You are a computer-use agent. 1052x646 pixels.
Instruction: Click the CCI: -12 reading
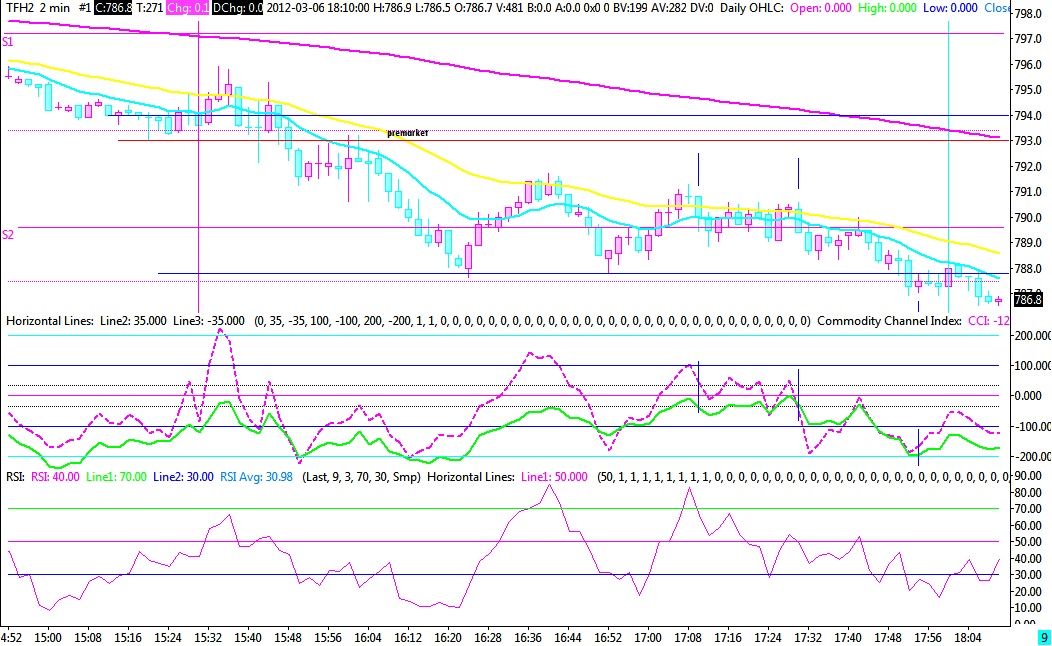coord(988,321)
